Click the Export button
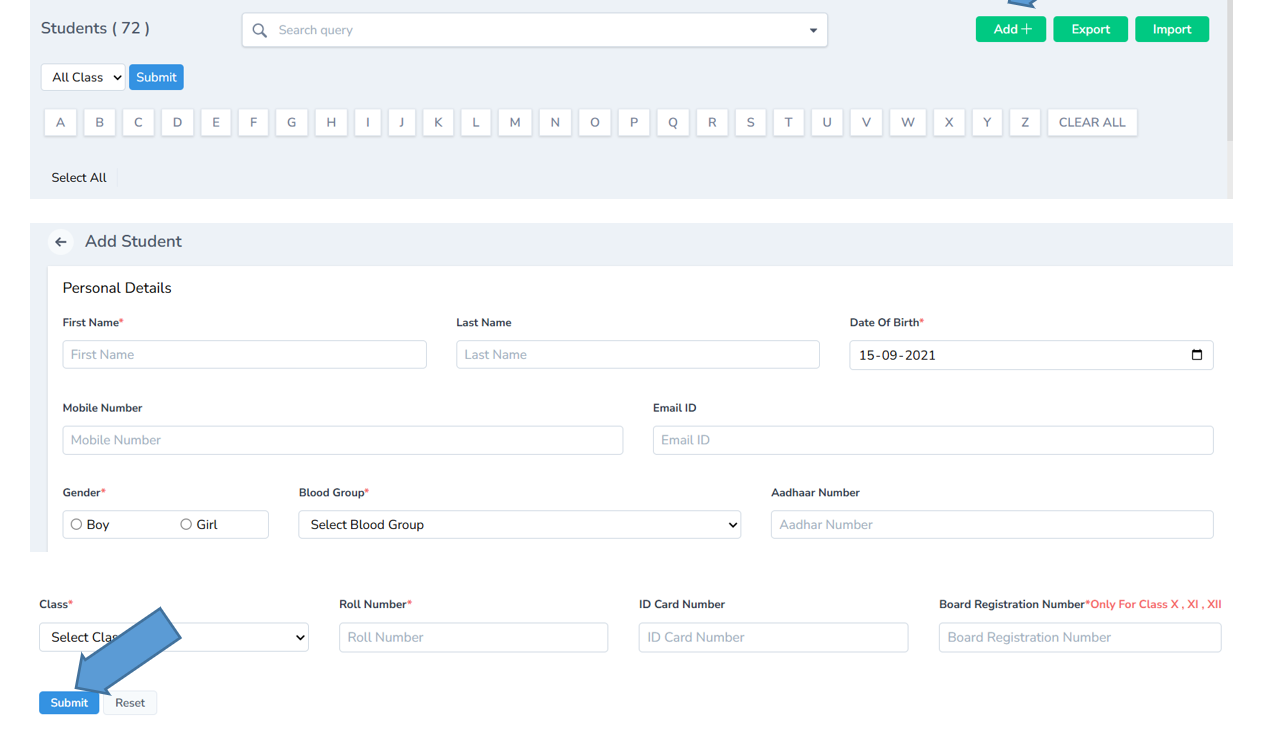The width and height of the screenshot is (1263, 730). point(1090,29)
